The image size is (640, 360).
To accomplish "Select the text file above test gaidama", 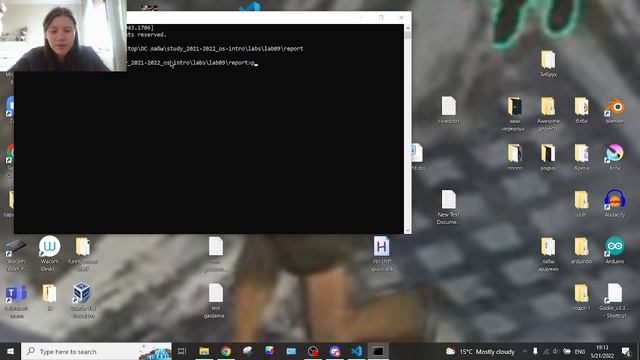I will [x=216, y=254].
